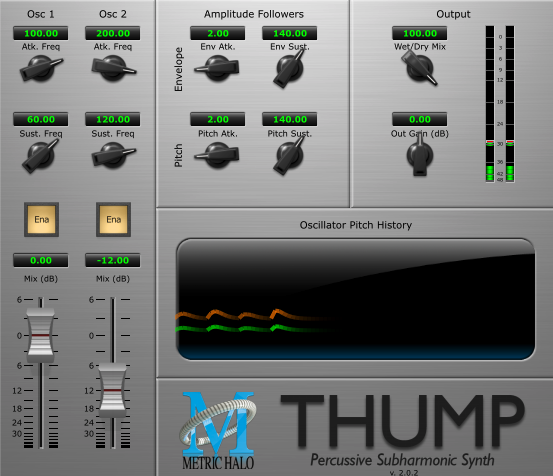The image size is (553, 476).
Task: Click the Osc 2 Mix value -12.00
Action: tap(113, 260)
